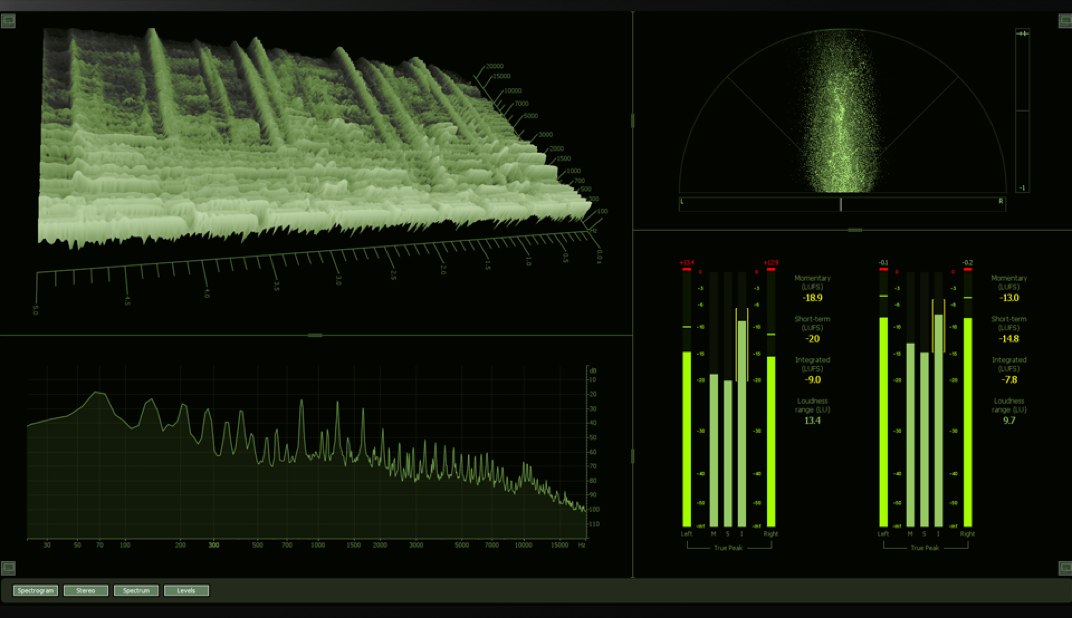Click the True Peak label under first meter
This screenshot has height=618, width=1072.
tap(728, 548)
